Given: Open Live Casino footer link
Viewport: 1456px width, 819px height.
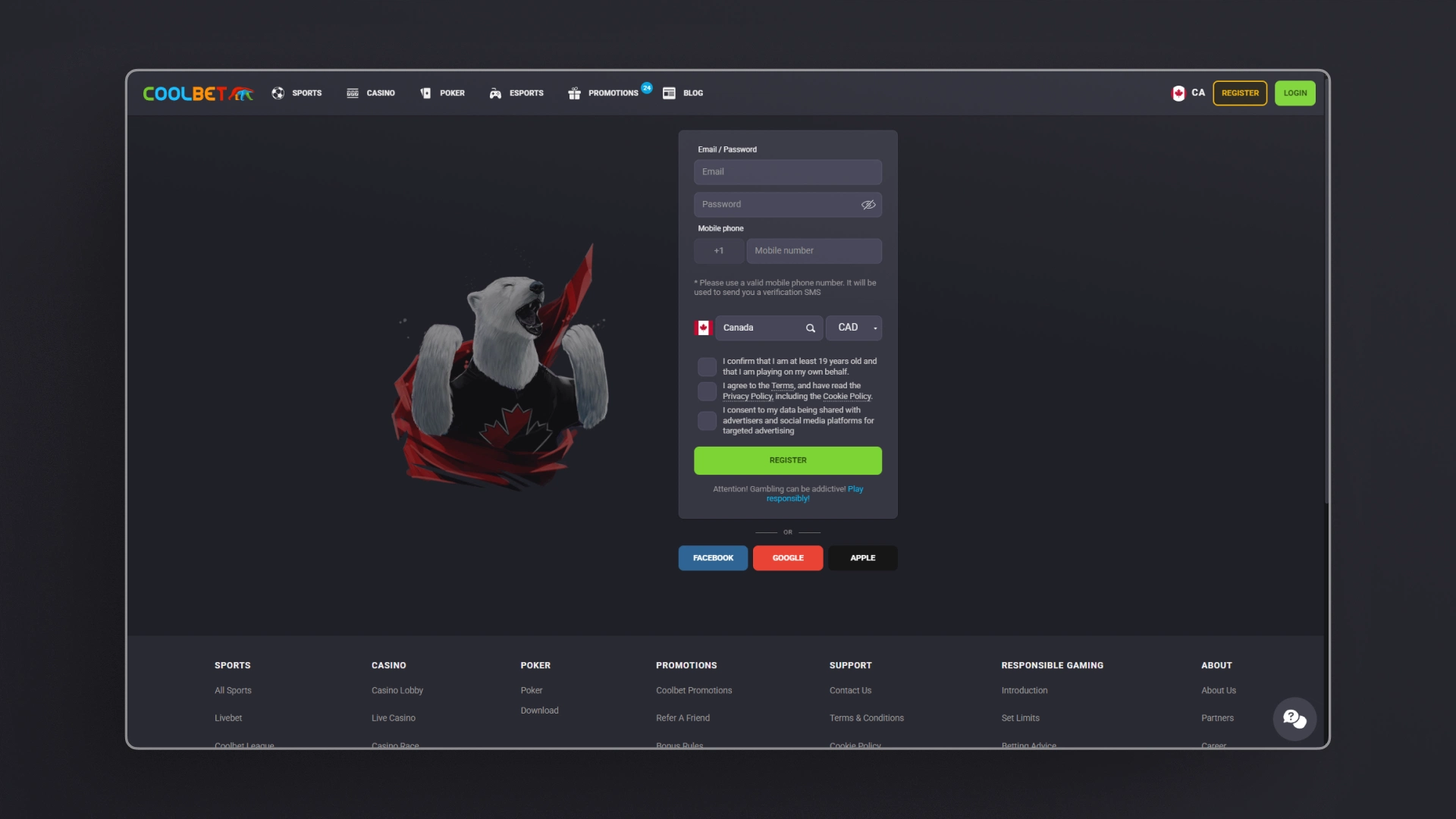Looking at the screenshot, I should (394, 718).
